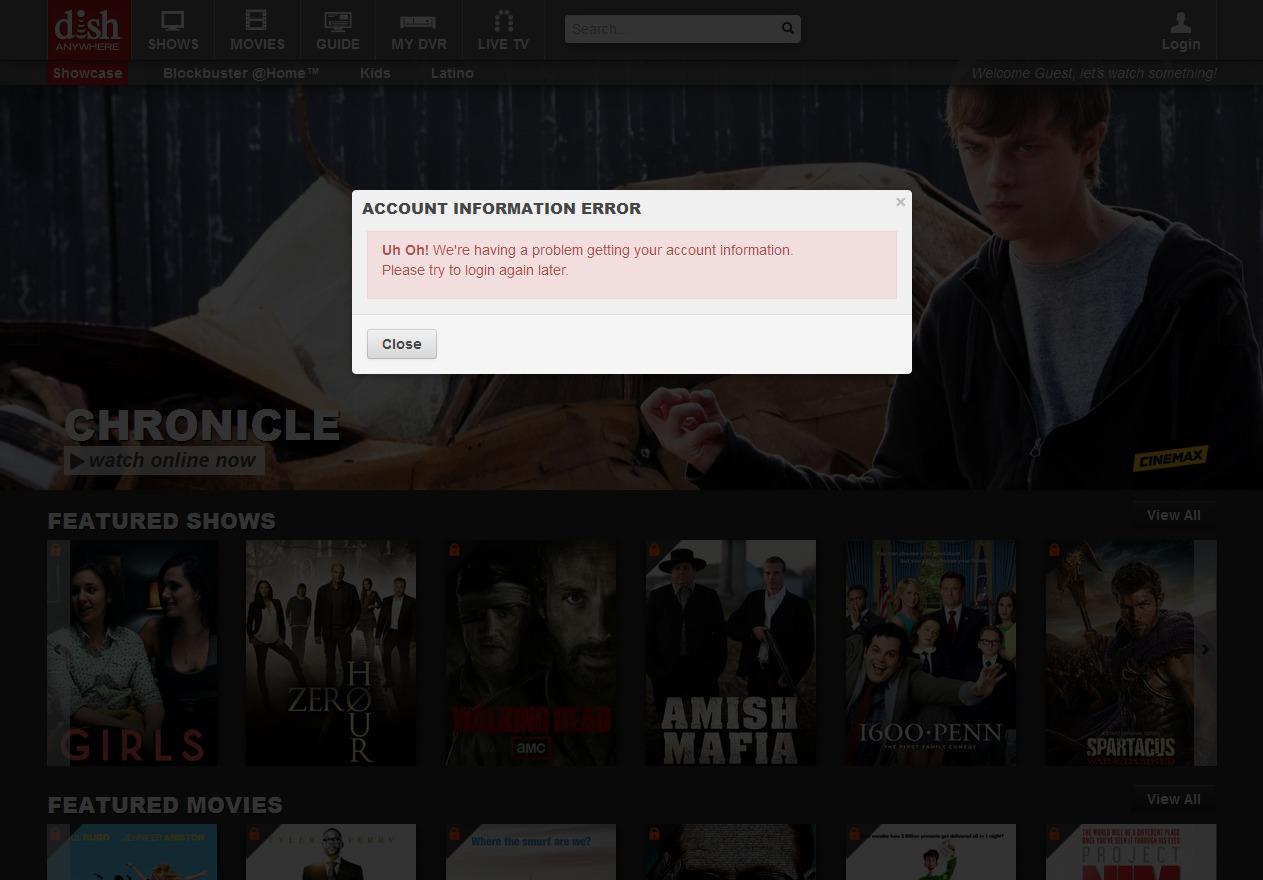The height and width of the screenshot is (880, 1263).
Task: Click View All for Featured Shows
Action: pyautogui.click(x=1174, y=515)
